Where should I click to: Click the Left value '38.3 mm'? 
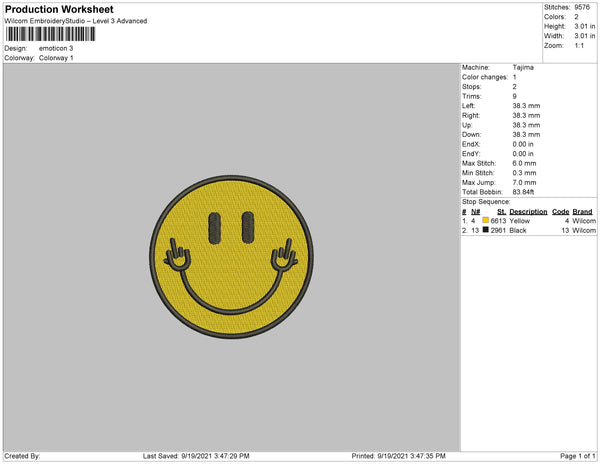[527, 106]
